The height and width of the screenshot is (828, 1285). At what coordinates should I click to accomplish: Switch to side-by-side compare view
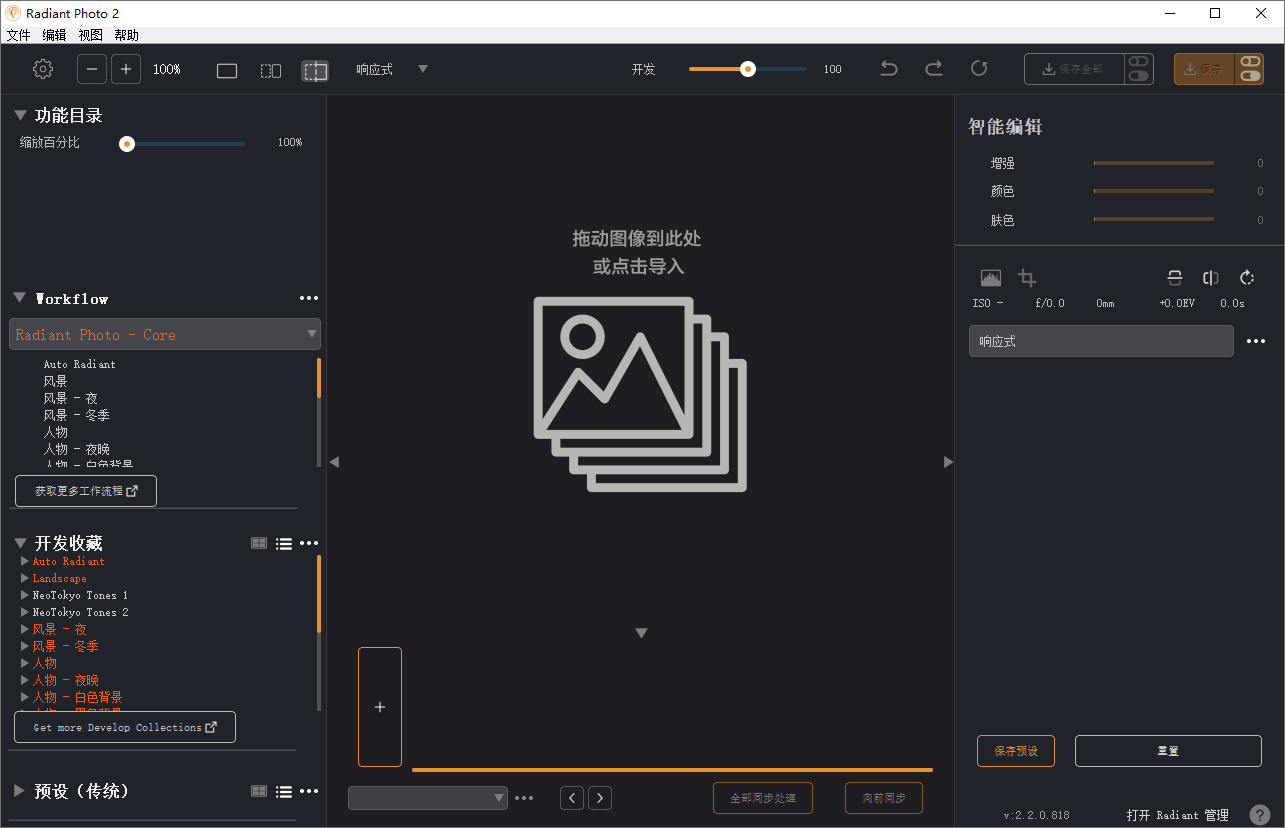(x=271, y=71)
